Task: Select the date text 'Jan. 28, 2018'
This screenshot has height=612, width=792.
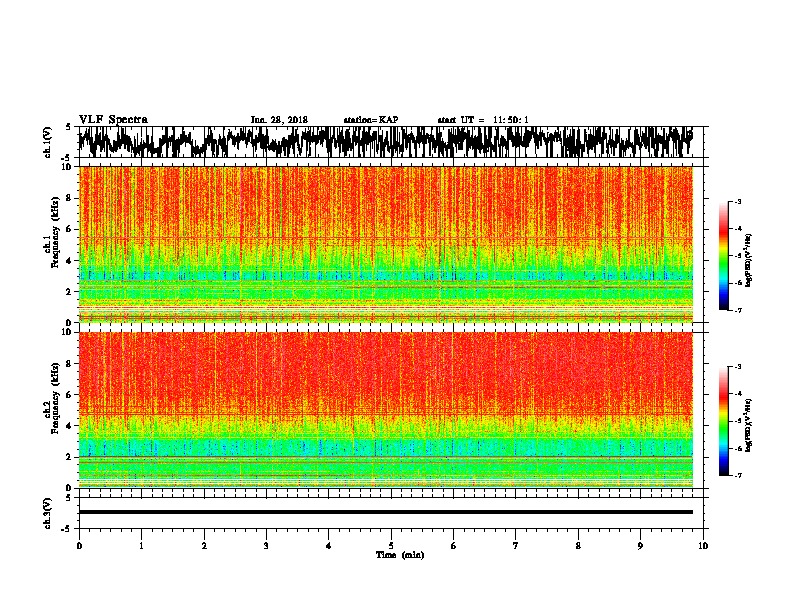Action: [x=279, y=120]
